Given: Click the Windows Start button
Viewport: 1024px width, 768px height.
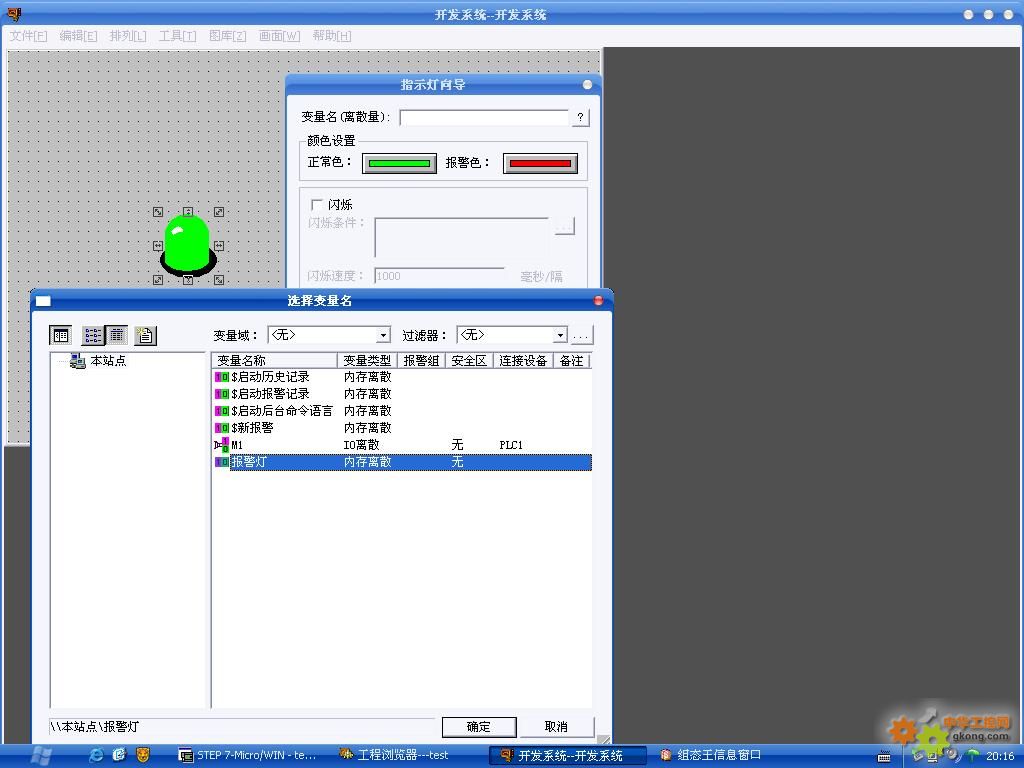Looking at the screenshot, I should tap(42, 755).
